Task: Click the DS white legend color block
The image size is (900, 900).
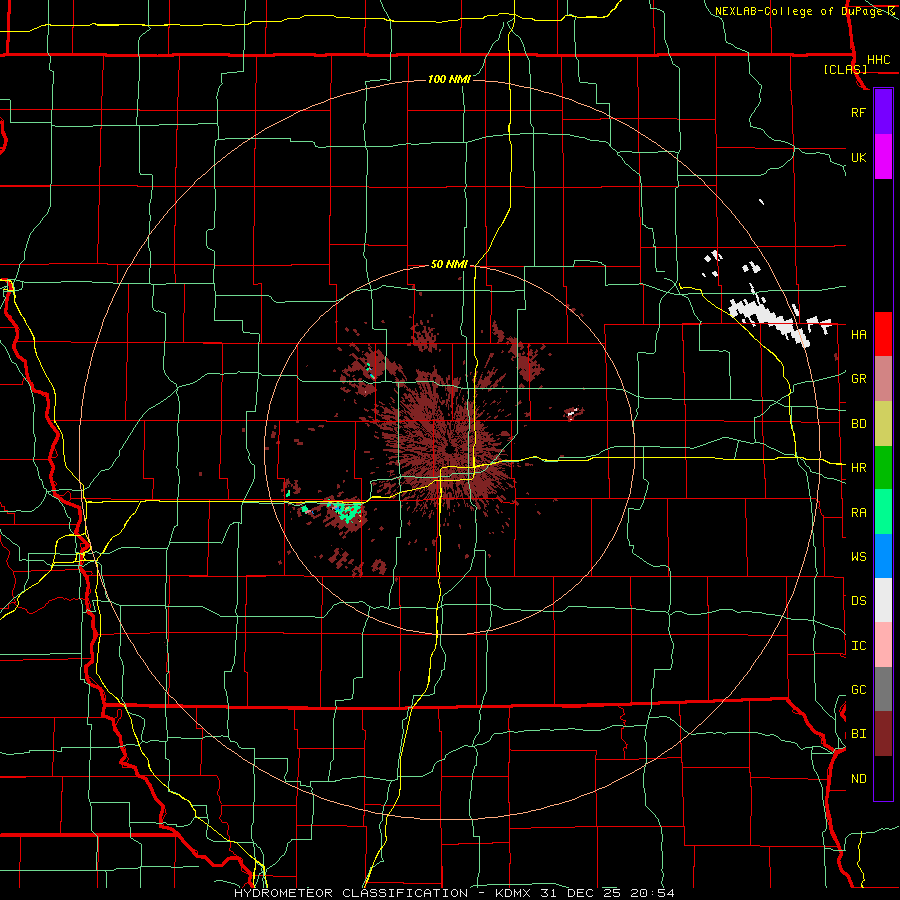Action: tap(883, 600)
